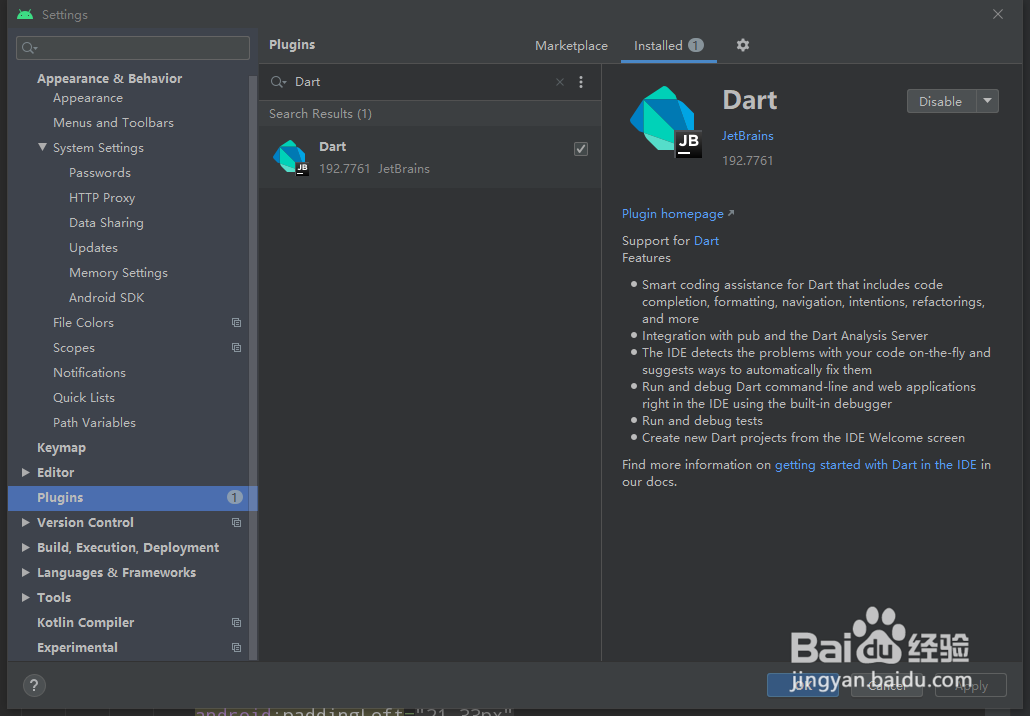
Task: Focus the settings search field
Action: [x=133, y=48]
